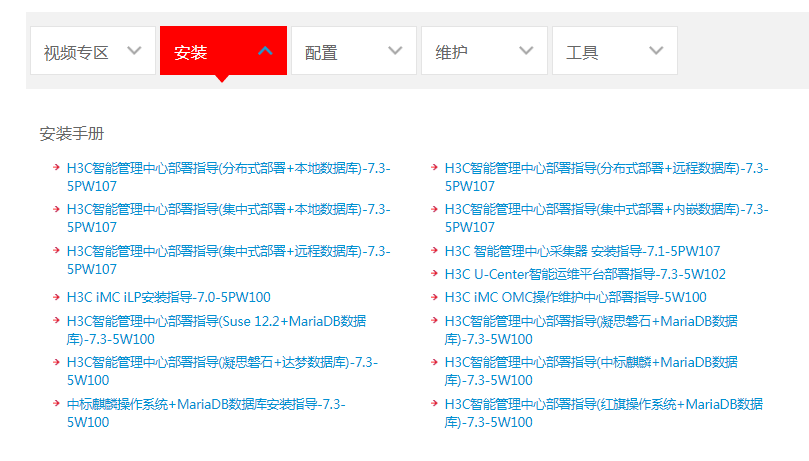The height and width of the screenshot is (461, 809).
Task: Expand the 视频专区 chevron arrow
Action: click(x=134, y=51)
